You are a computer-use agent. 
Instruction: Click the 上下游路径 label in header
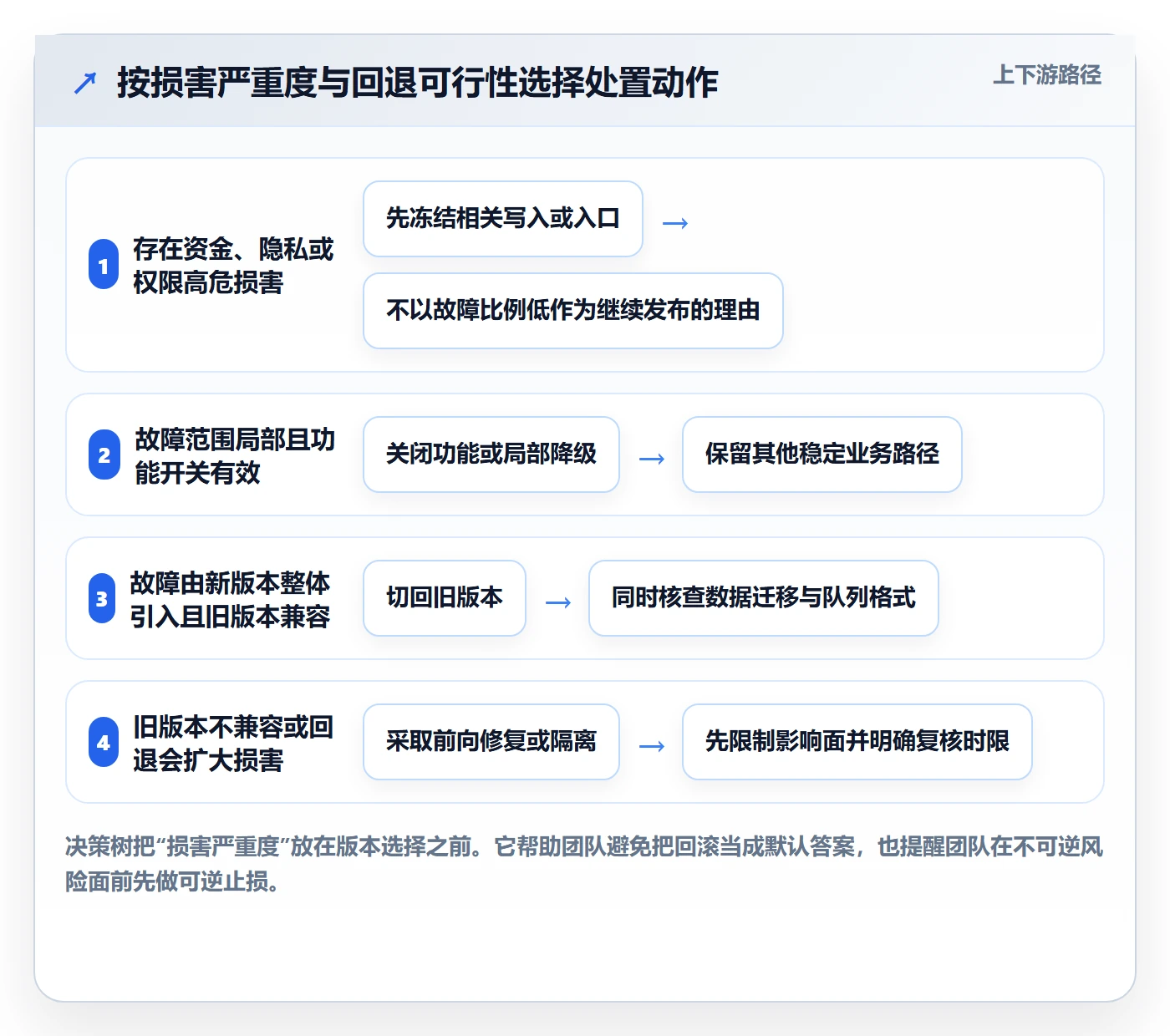click(x=1047, y=75)
